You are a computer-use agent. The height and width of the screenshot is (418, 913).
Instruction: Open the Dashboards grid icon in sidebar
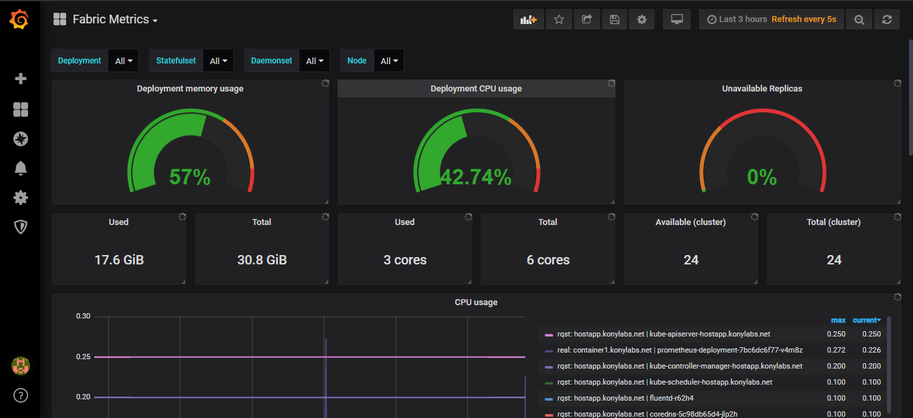coord(20,109)
